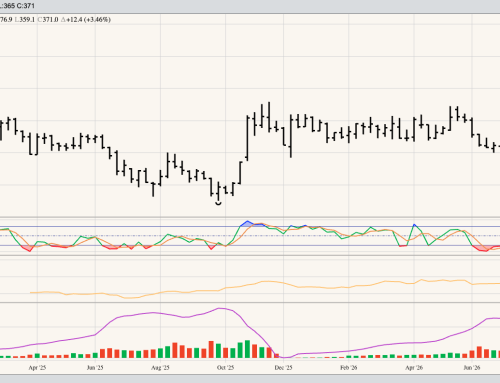Click the Feb '26 date axis label
This screenshot has width=500, height=383.
coord(349,368)
